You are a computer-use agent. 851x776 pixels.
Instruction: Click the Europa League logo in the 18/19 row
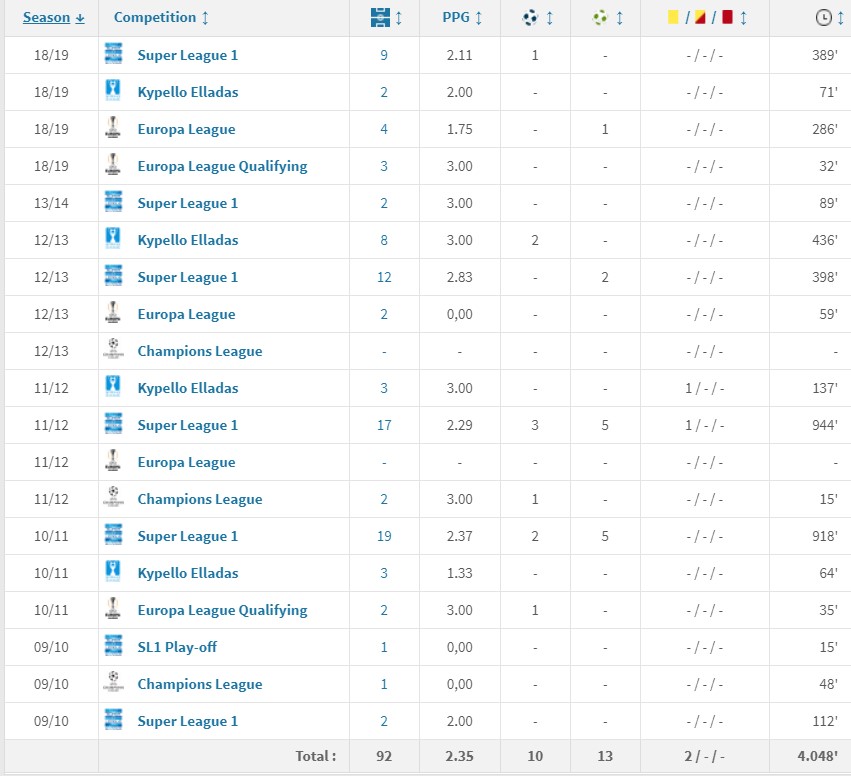click(113, 128)
